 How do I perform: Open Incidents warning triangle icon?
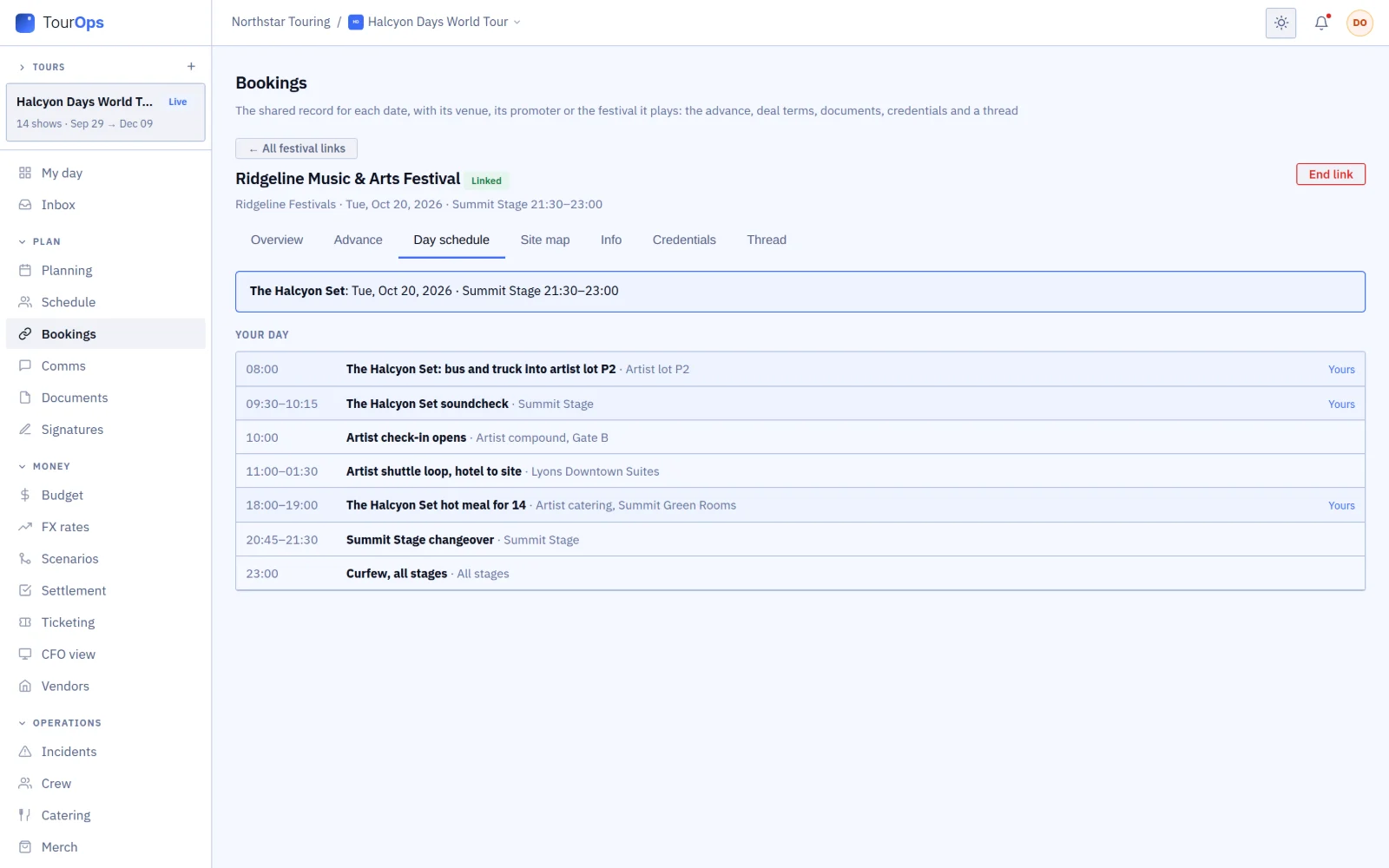(x=25, y=752)
